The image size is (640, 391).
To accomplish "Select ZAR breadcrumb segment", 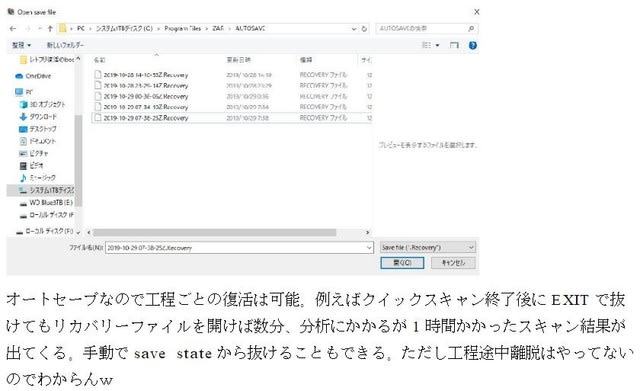I will [x=218, y=29].
